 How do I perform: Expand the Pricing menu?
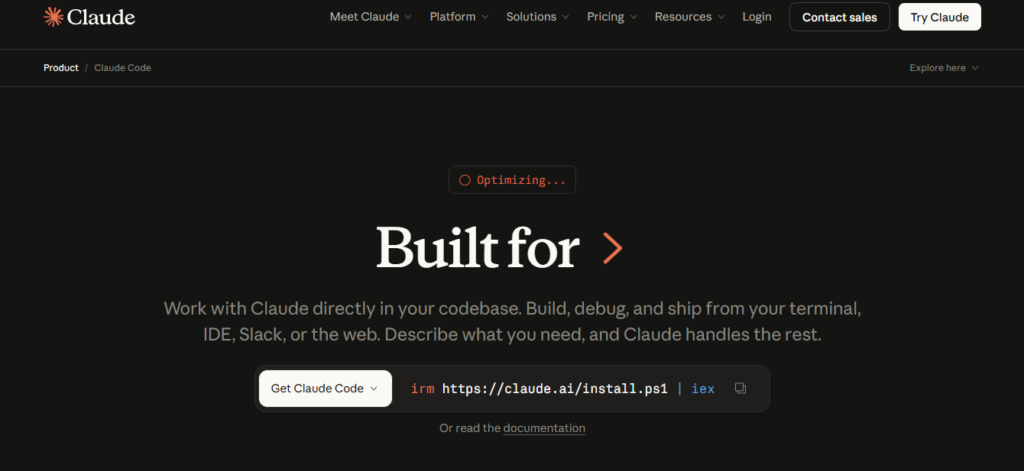(x=612, y=17)
